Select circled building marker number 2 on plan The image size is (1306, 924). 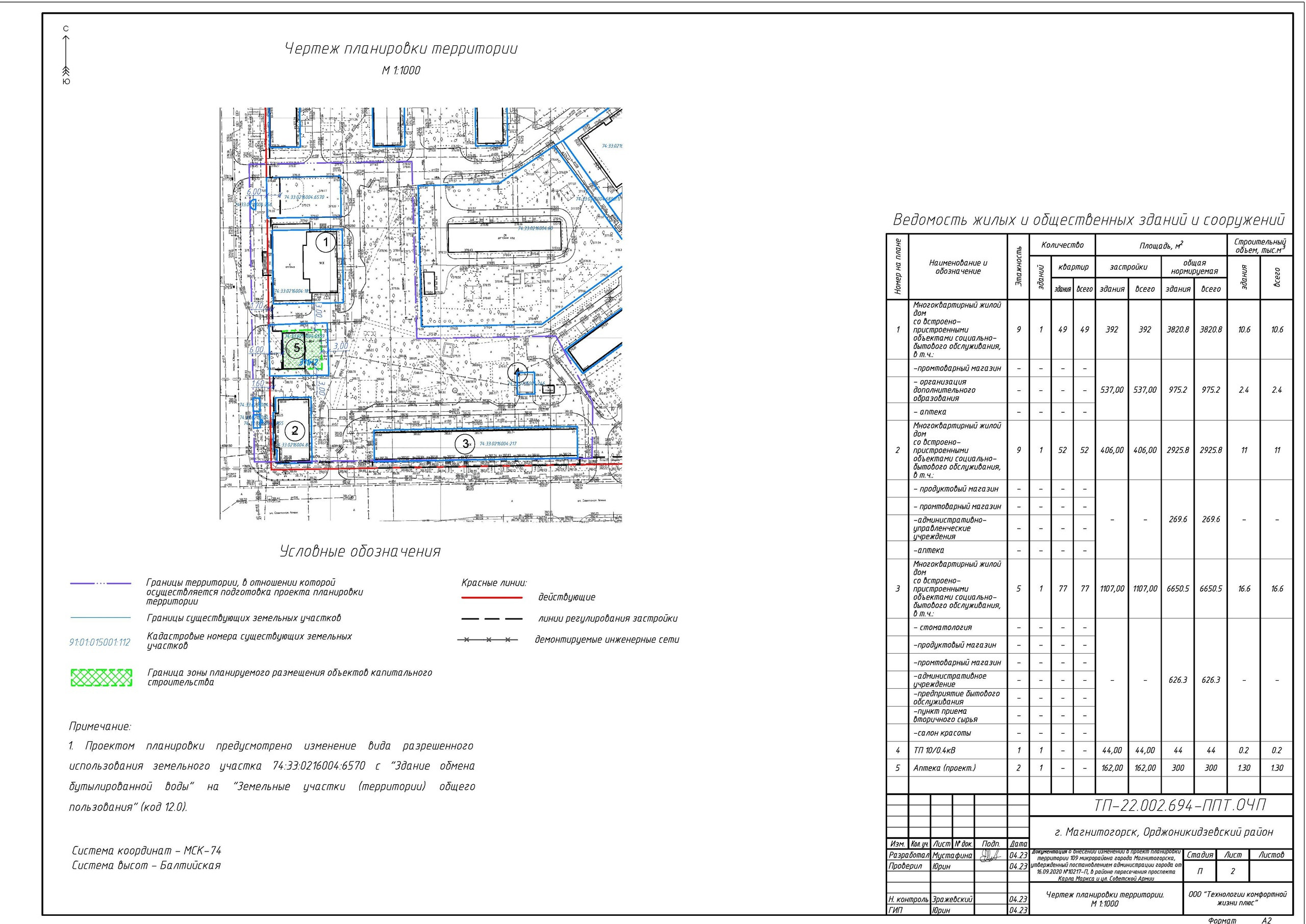click(295, 431)
